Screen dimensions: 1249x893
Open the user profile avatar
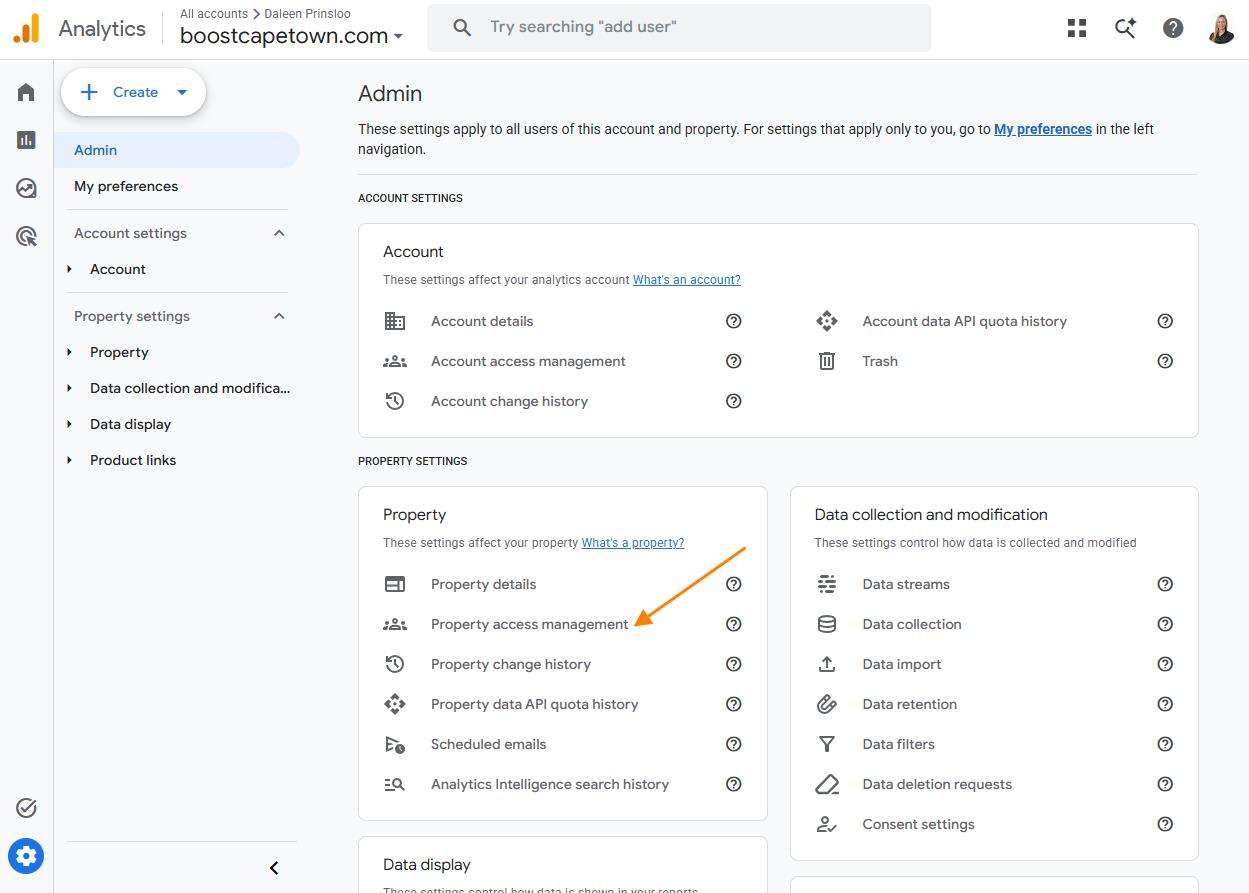[1221, 28]
